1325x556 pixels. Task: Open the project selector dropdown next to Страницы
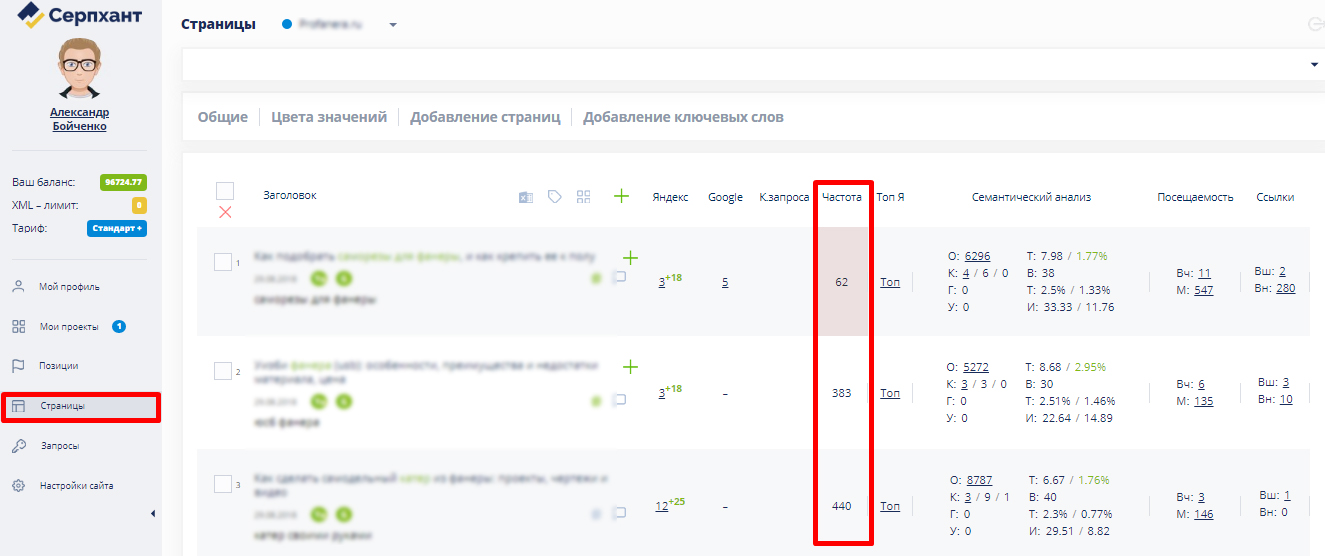(x=393, y=25)
